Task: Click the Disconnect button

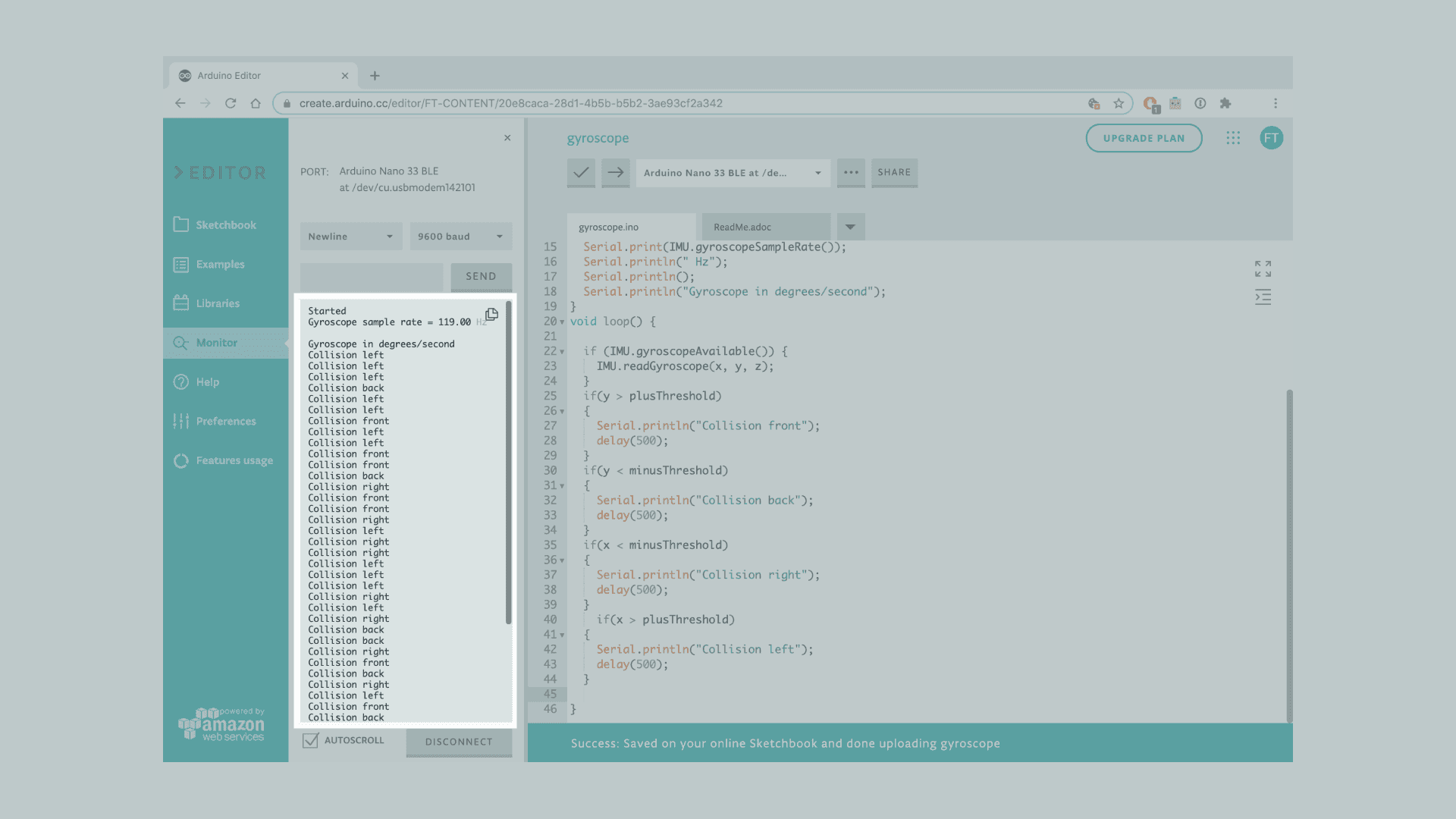Action: [459, 742]
